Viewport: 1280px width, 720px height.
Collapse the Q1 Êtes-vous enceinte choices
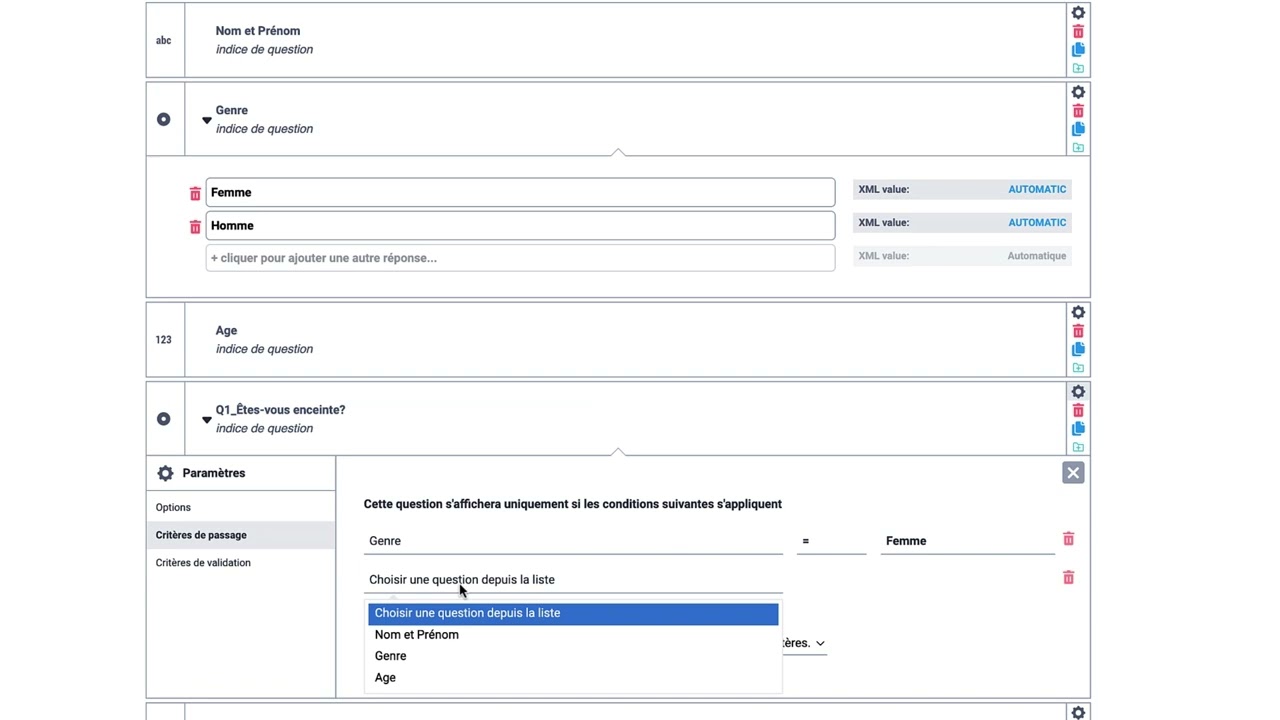pyautogui.click(x=207, y=420)
